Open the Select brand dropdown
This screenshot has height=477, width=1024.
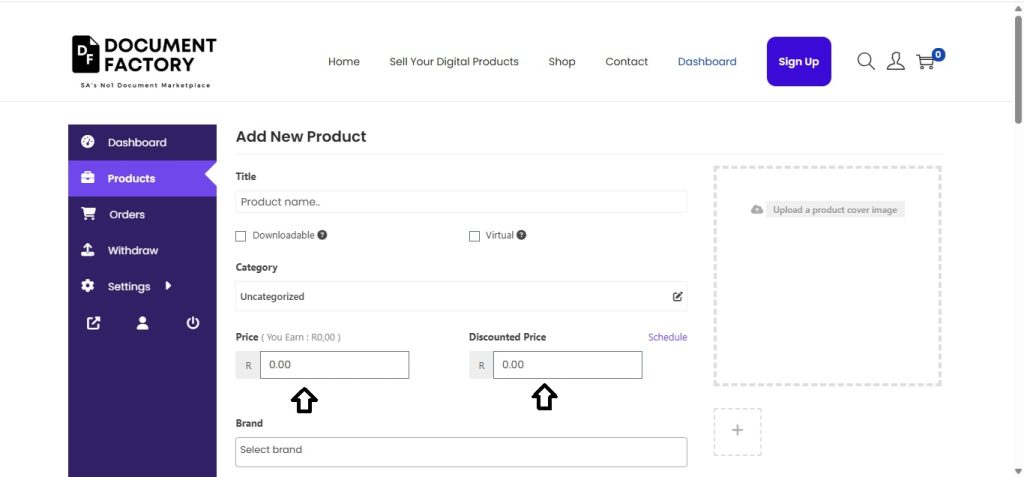(461, 451)
